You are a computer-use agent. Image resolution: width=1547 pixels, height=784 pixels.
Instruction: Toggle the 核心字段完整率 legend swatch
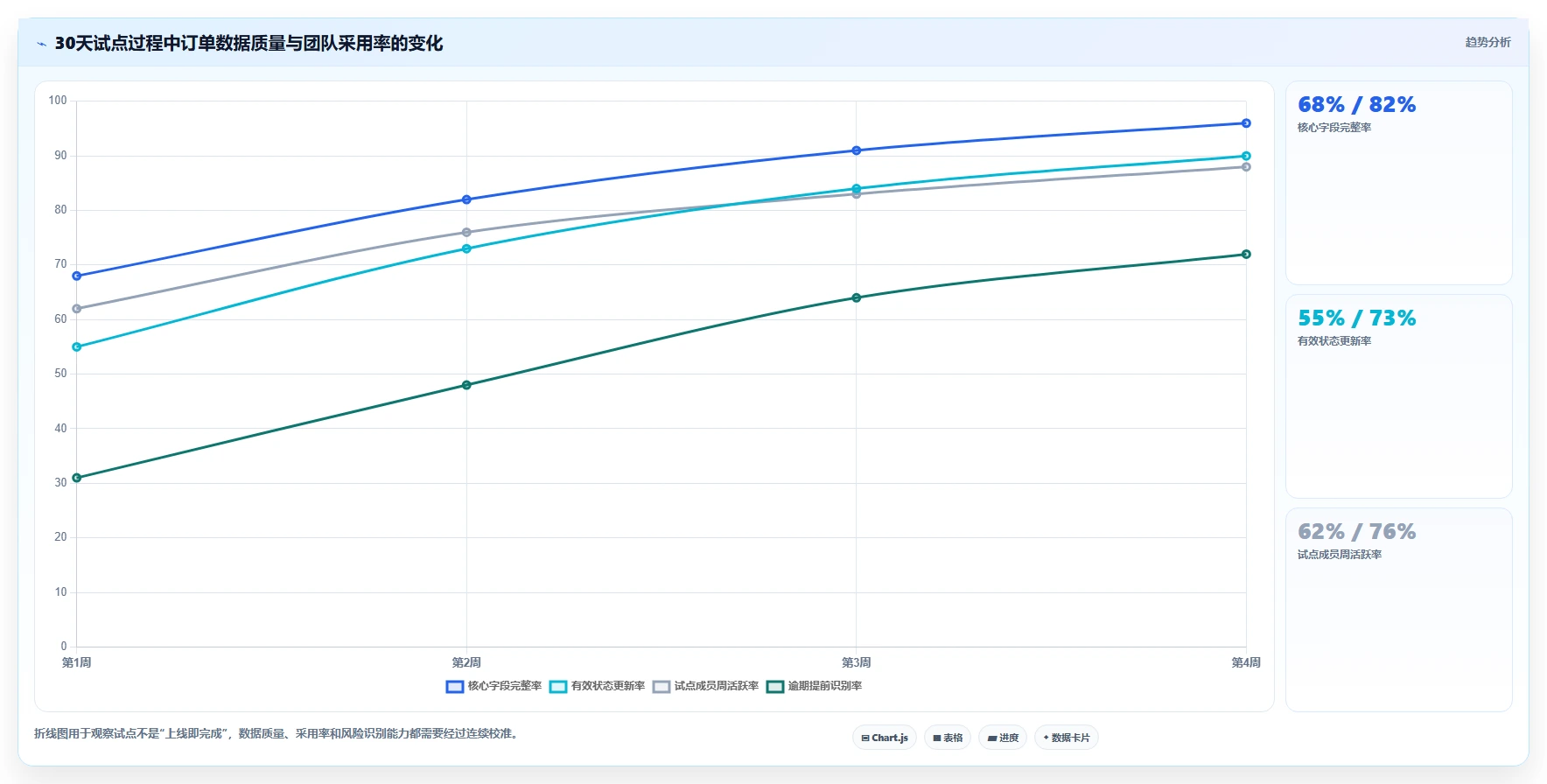click(x=455, y=687)
